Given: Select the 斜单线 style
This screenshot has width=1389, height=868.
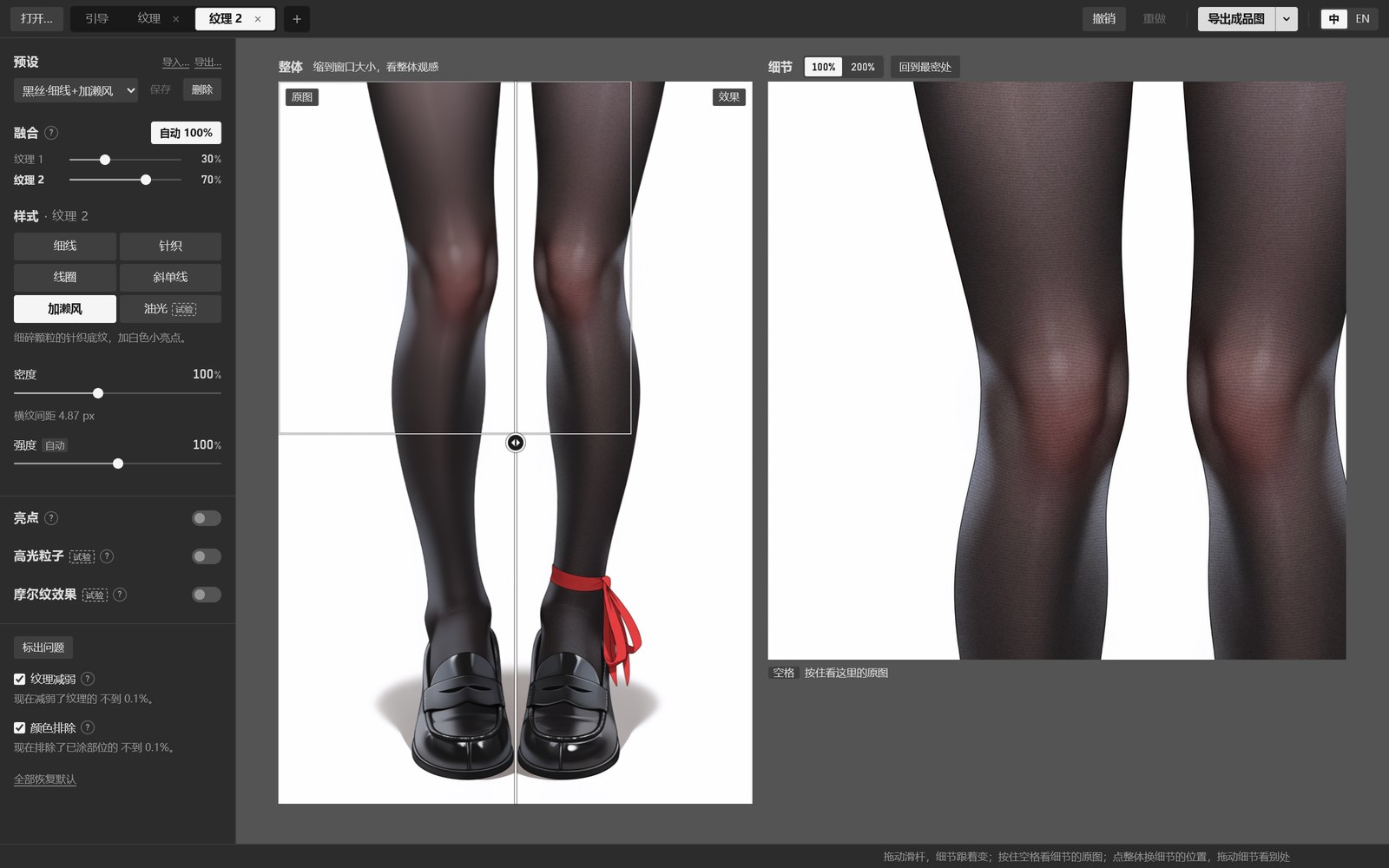Looking at the screenshot, I should 170,278.
